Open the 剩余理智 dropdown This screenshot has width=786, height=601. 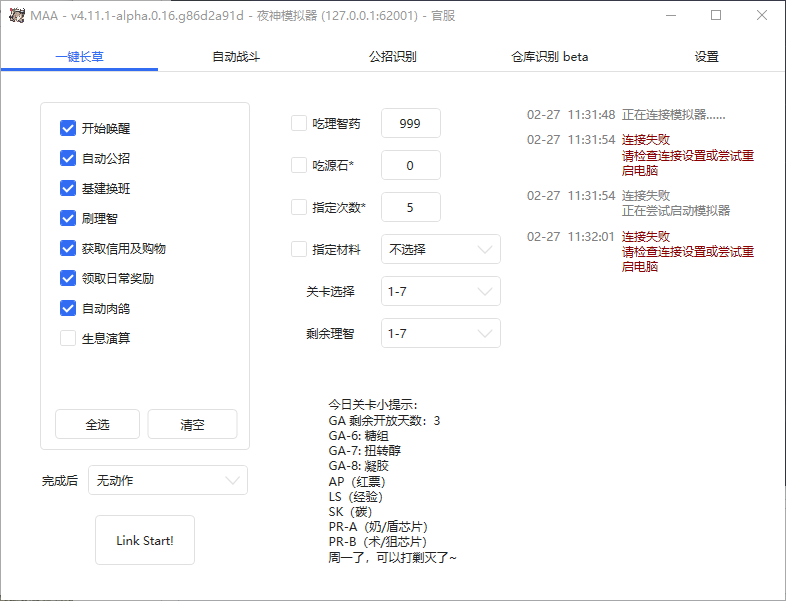tap(441, 333)
